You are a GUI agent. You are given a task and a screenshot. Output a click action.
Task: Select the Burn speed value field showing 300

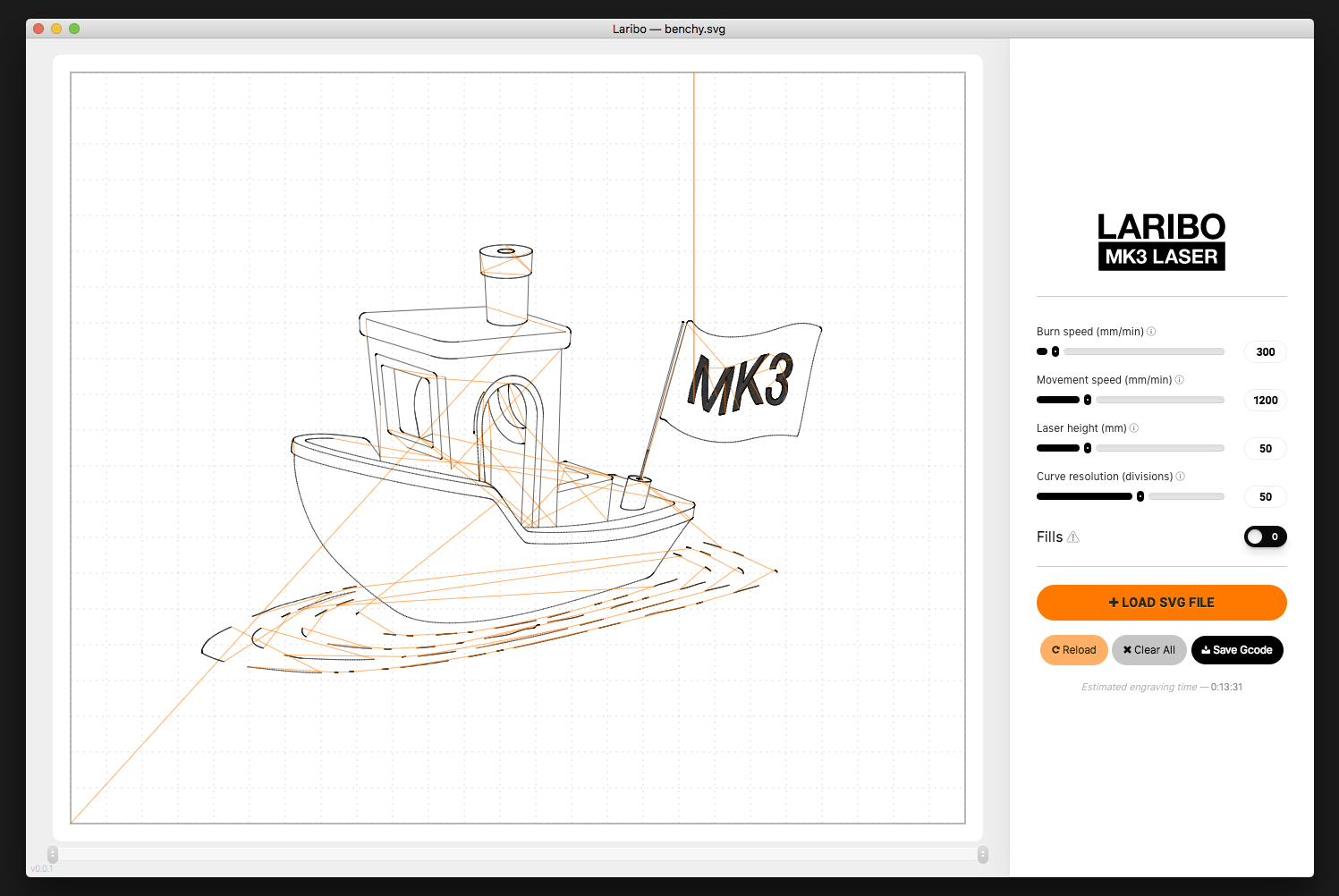[x=1265, y=351]
